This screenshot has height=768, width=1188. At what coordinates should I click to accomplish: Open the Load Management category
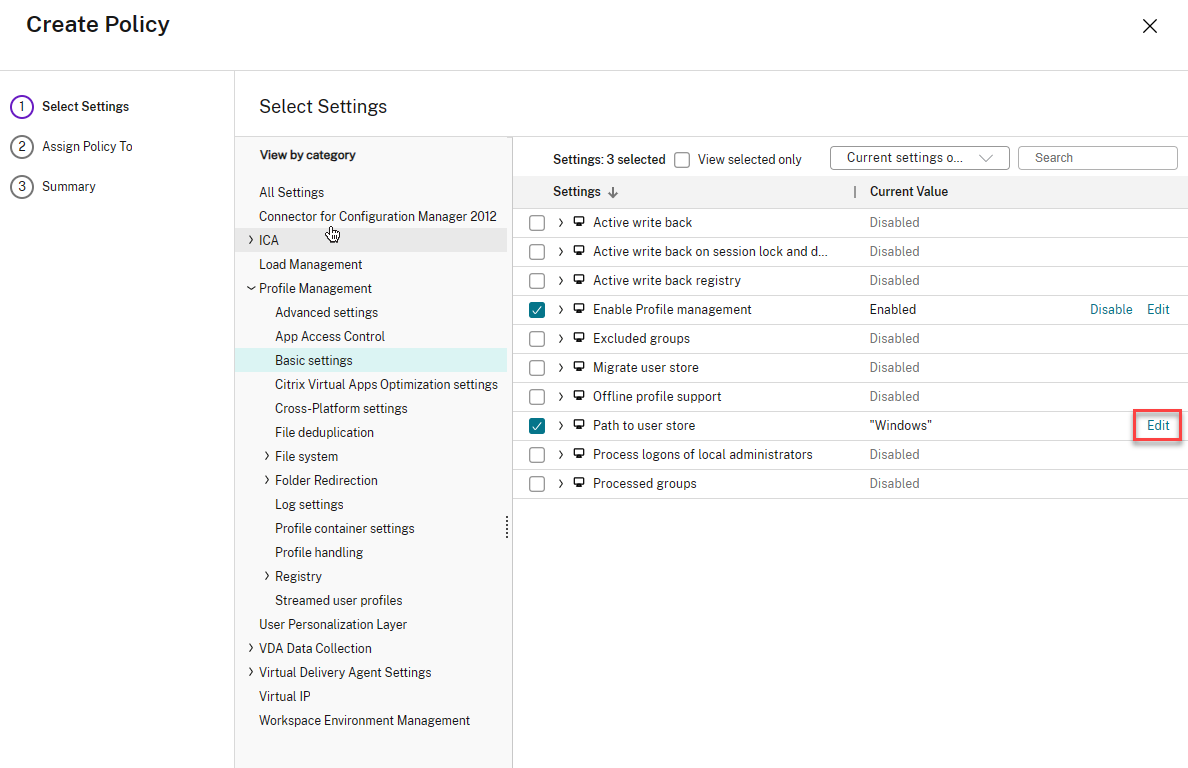[310, 264]
